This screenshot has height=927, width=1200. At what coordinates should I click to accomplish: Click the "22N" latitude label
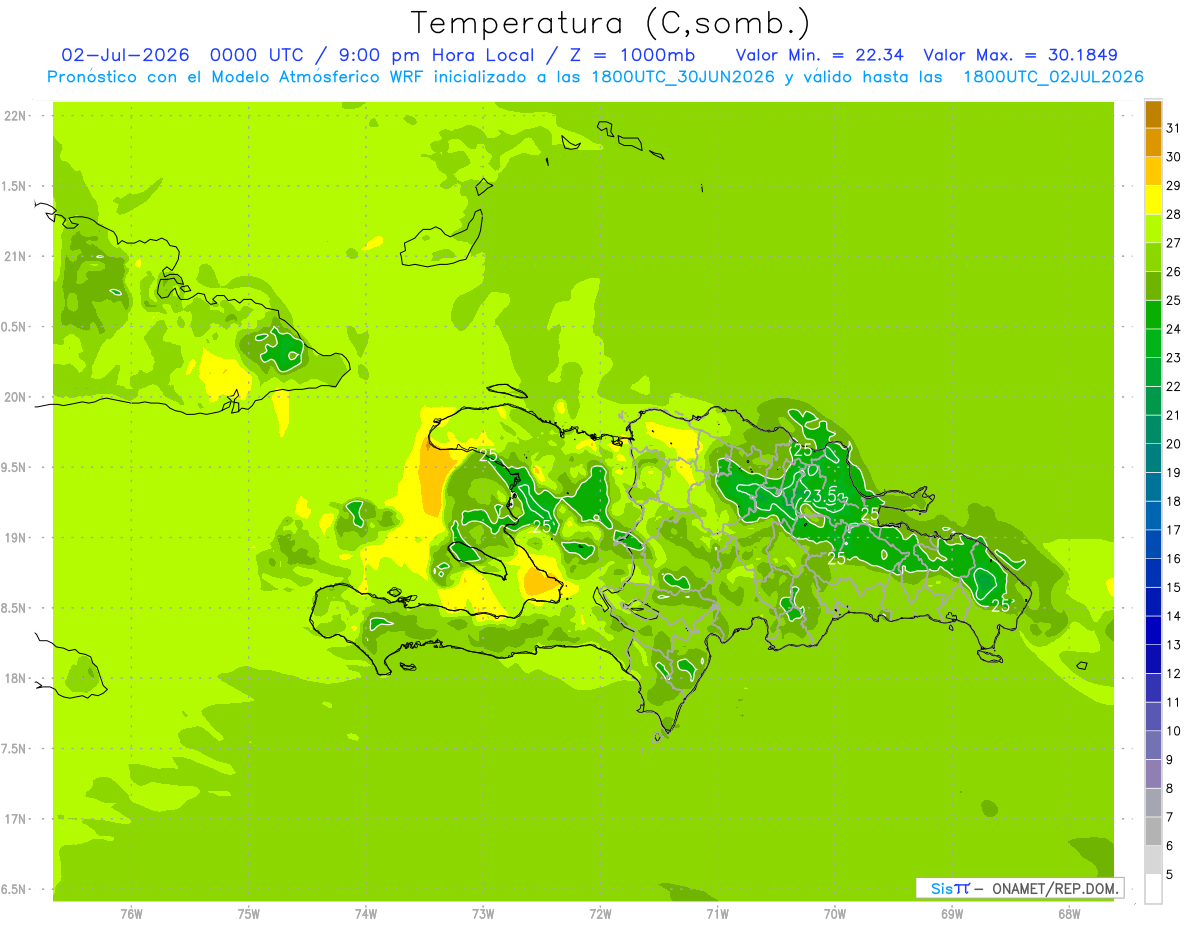coord(16,116)
